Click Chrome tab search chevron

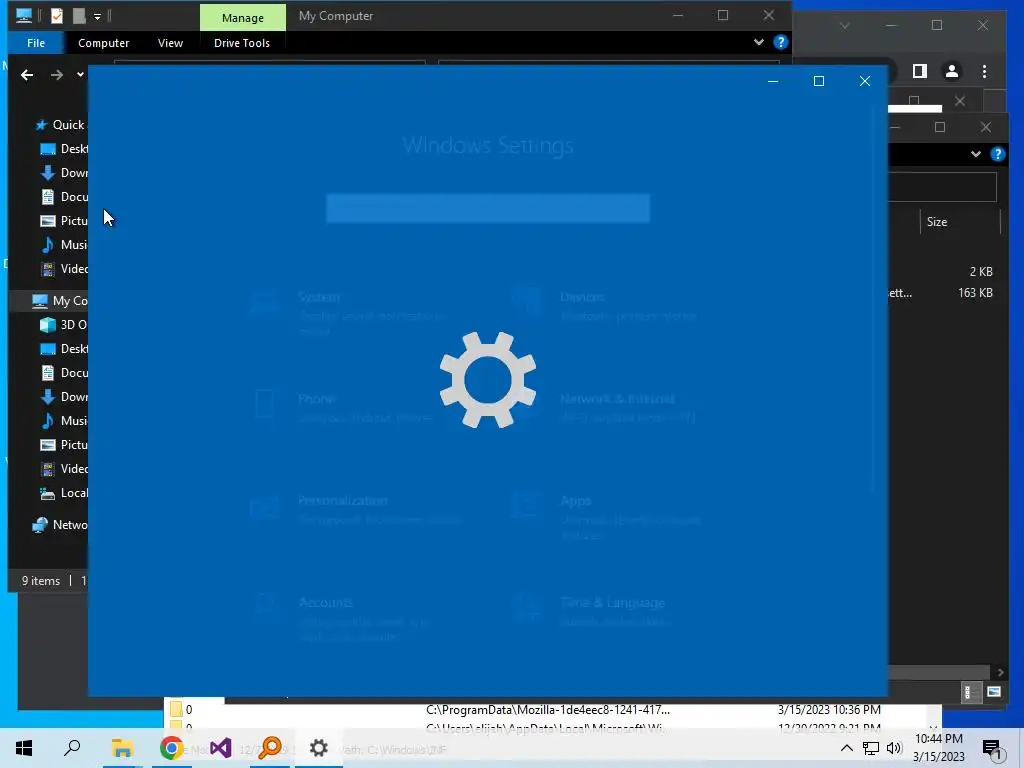pos(844,25)
